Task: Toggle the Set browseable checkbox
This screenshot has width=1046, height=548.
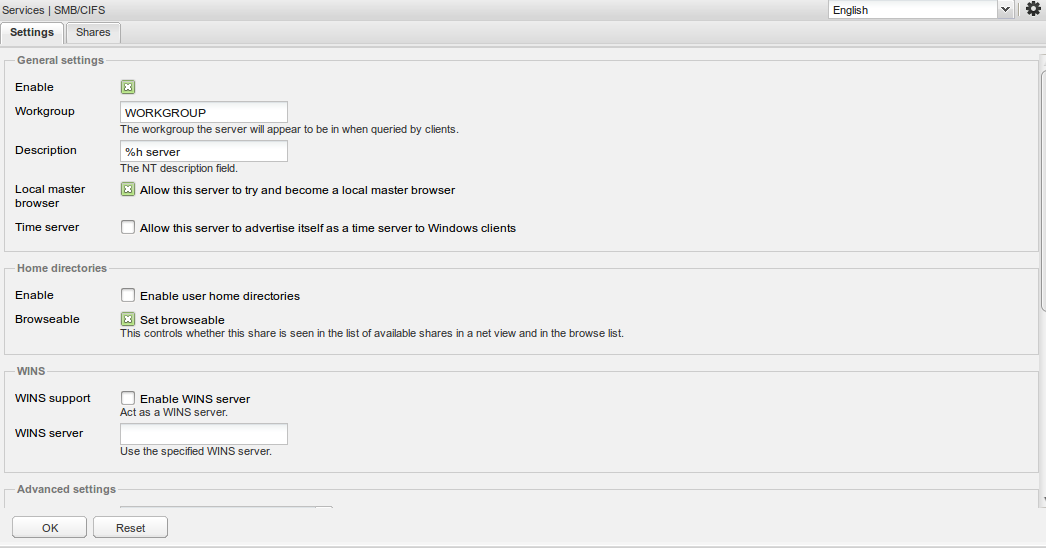Action: pyautogui.click(x=128, y=319)
